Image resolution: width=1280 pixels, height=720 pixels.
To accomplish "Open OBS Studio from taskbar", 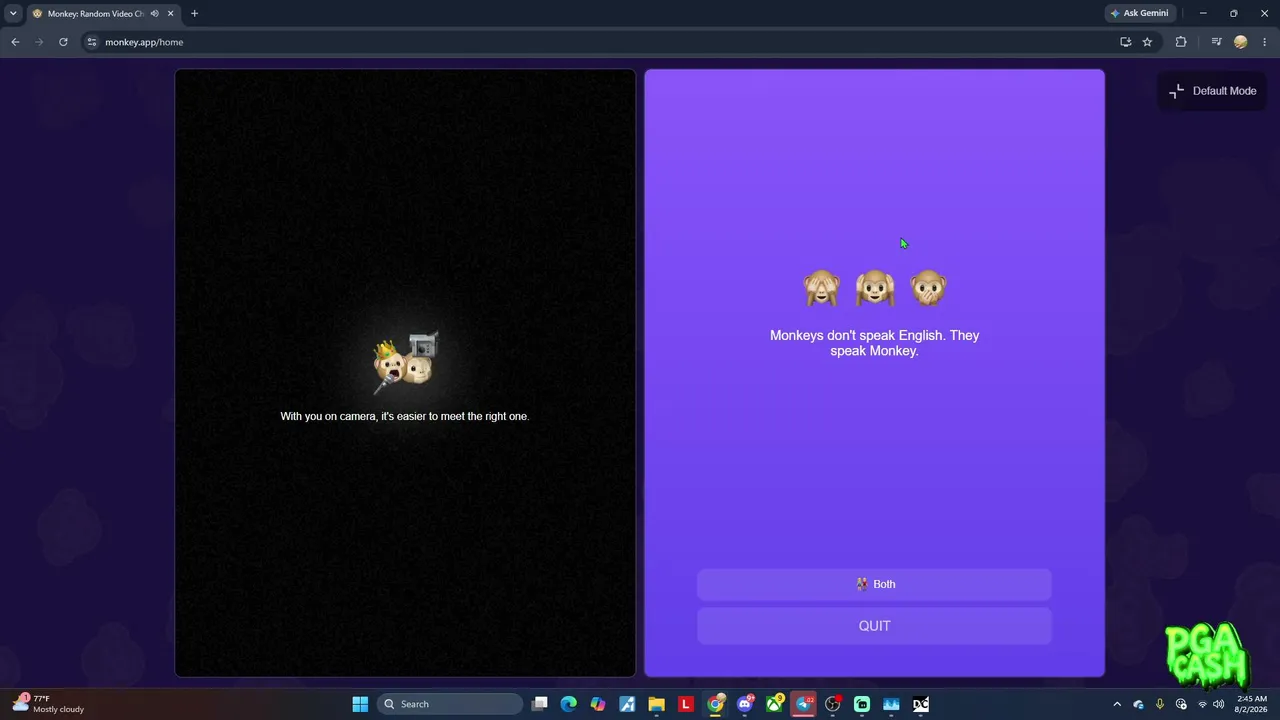I will [x=833, y=704].
